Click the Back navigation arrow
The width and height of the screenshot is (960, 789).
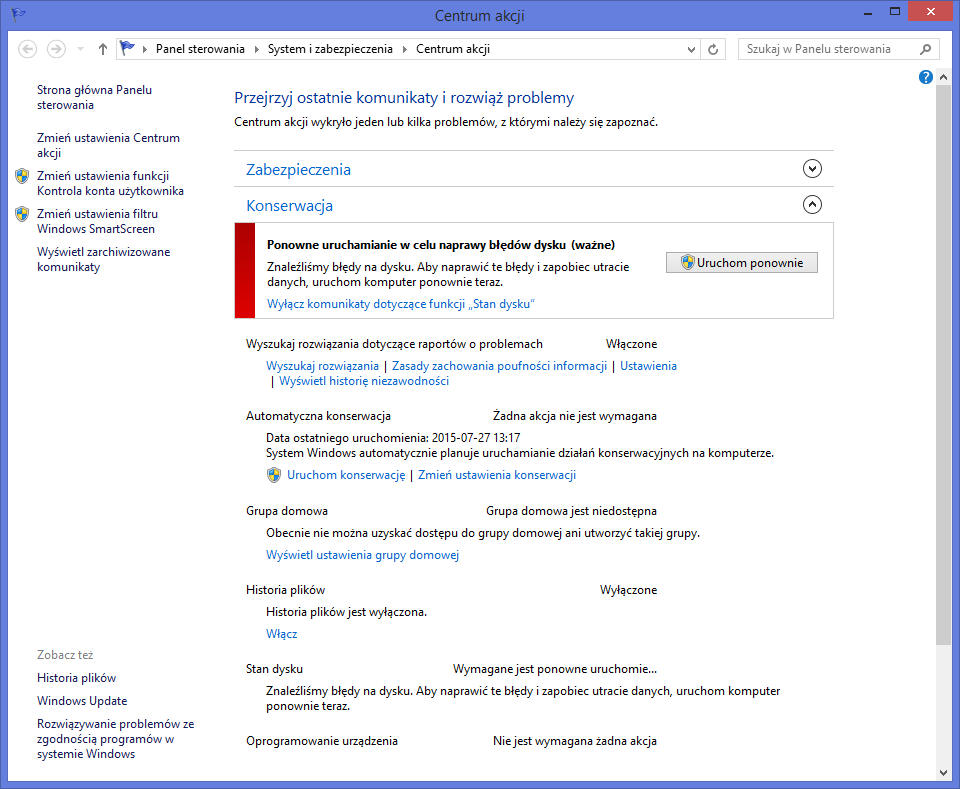tap(28, 49)
